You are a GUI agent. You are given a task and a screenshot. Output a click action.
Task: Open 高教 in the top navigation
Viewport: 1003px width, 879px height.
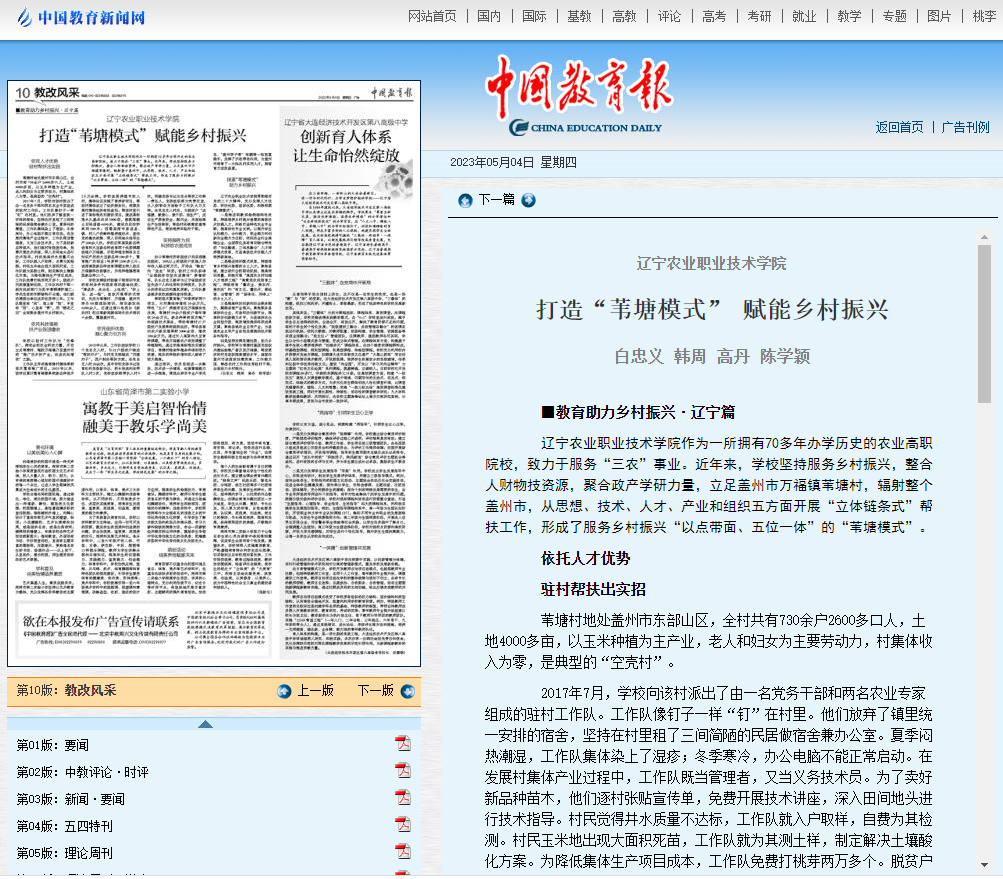pos(624,16)
